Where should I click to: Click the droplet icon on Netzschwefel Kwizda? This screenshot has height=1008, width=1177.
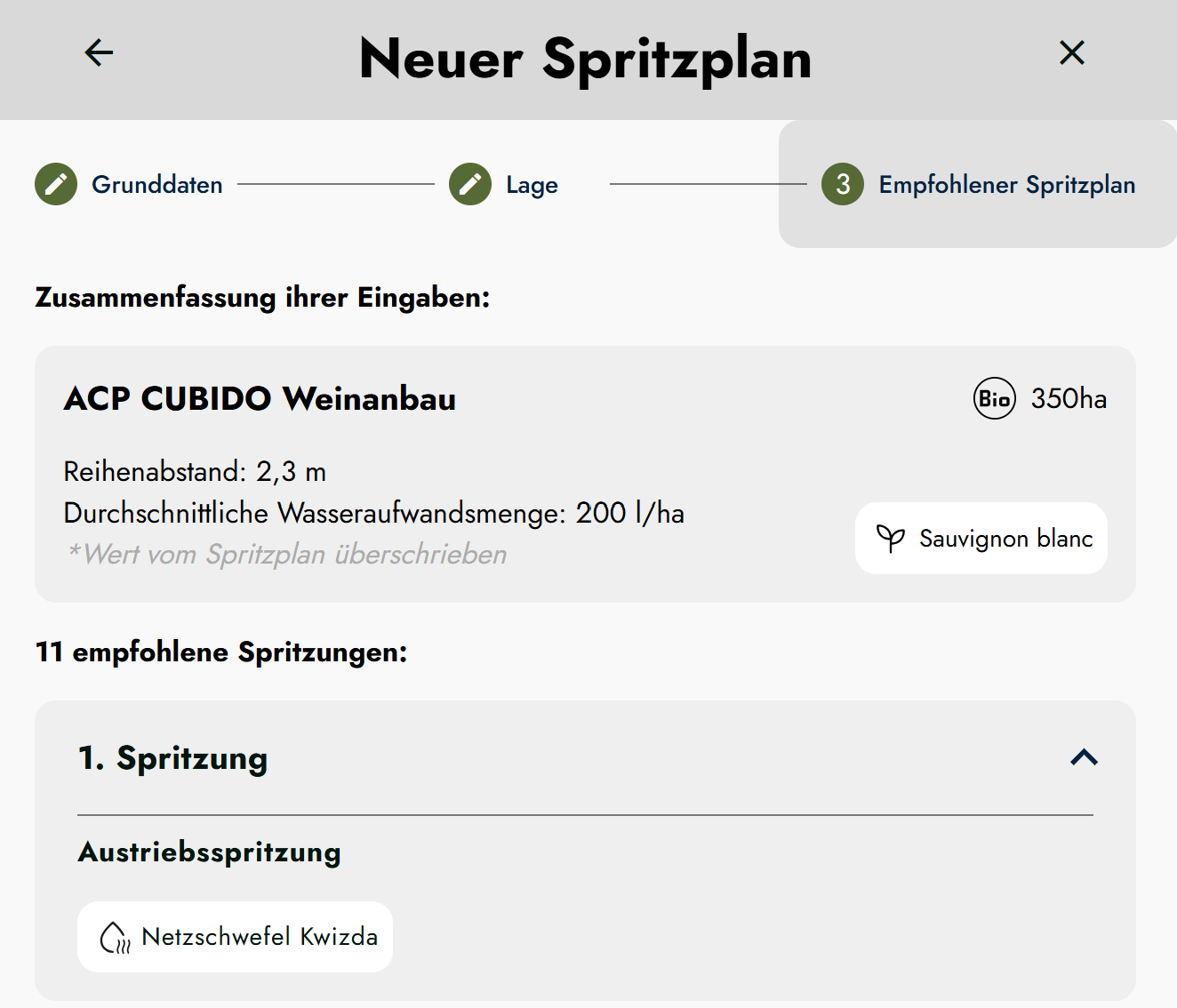coord(115,937)
